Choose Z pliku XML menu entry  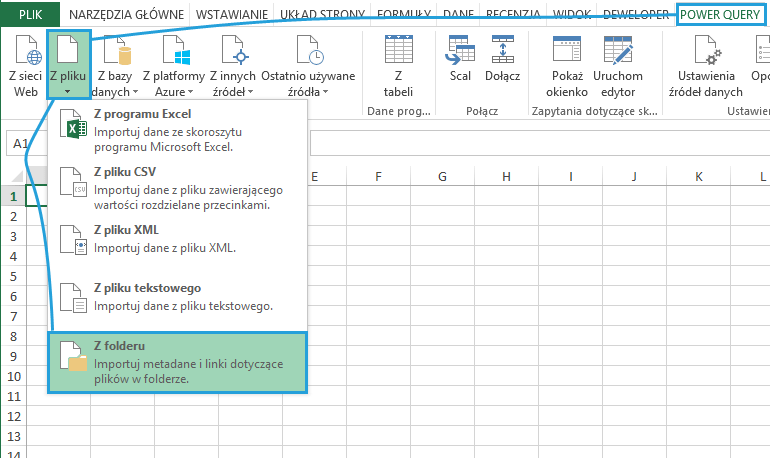pos(178,239)
